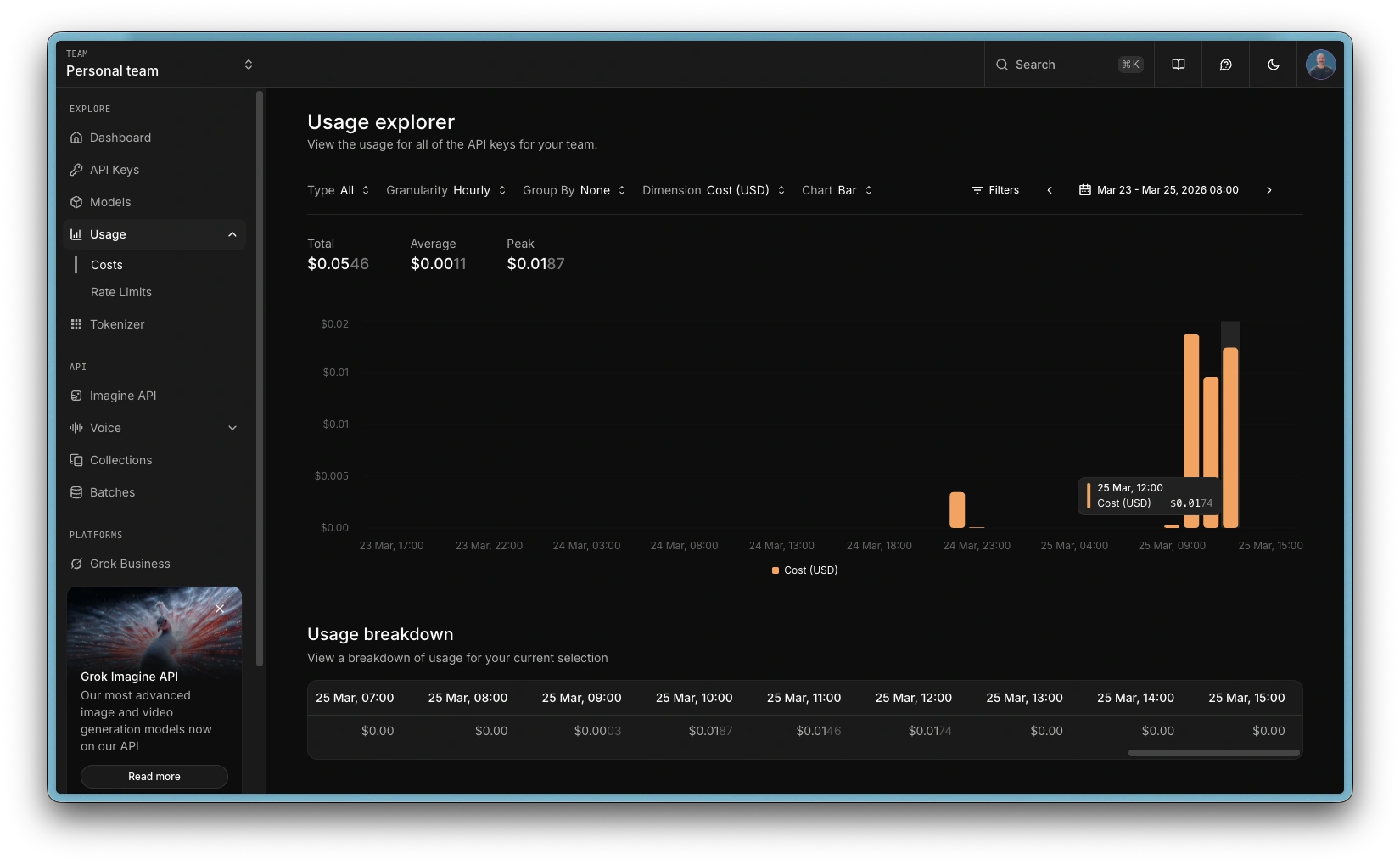Viewport: 1400px width, 865px height.
Task: Open Models from the sidebar
Action: (x=110, y=202)
